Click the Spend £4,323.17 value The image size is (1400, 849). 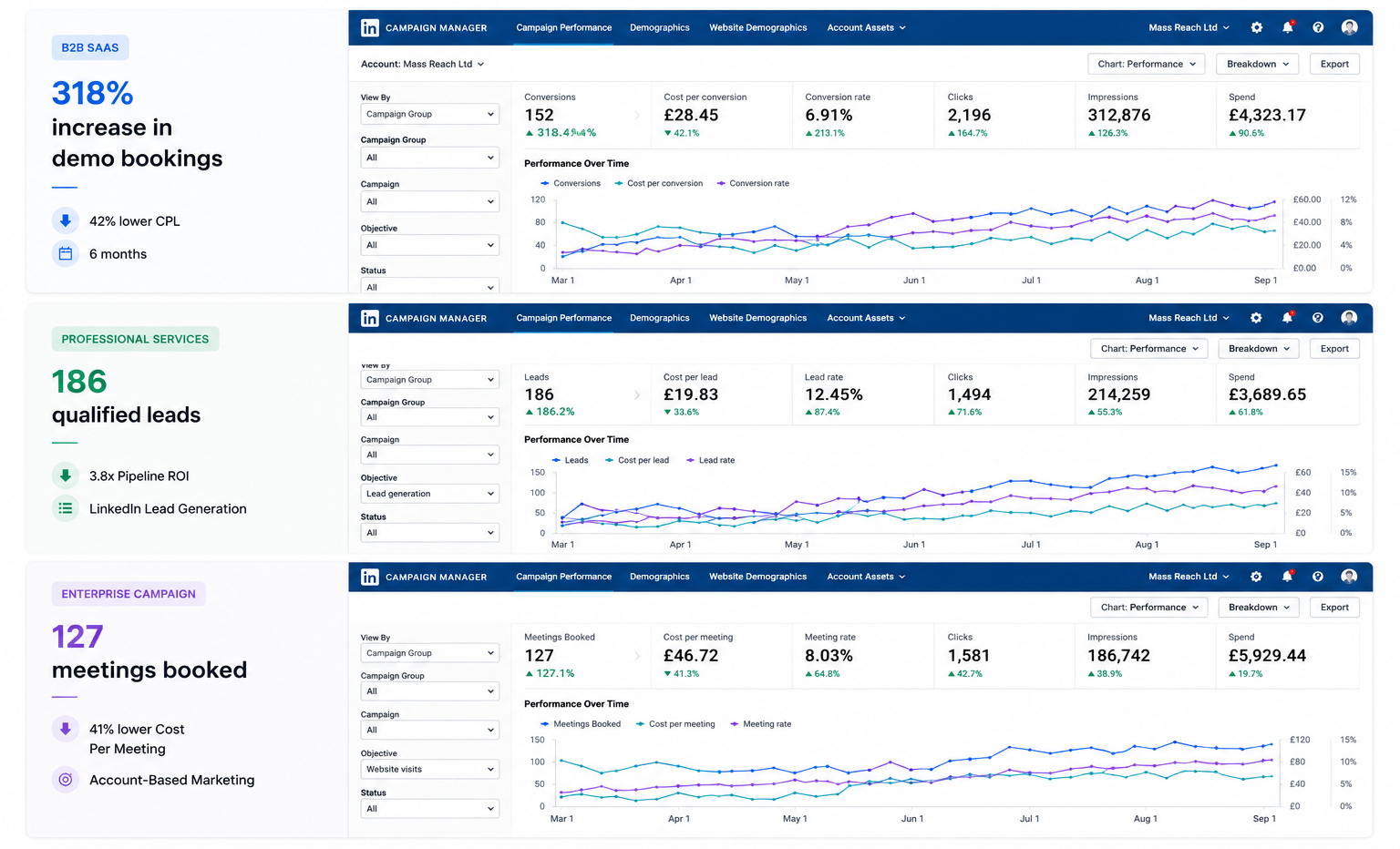pos(1267,116)
